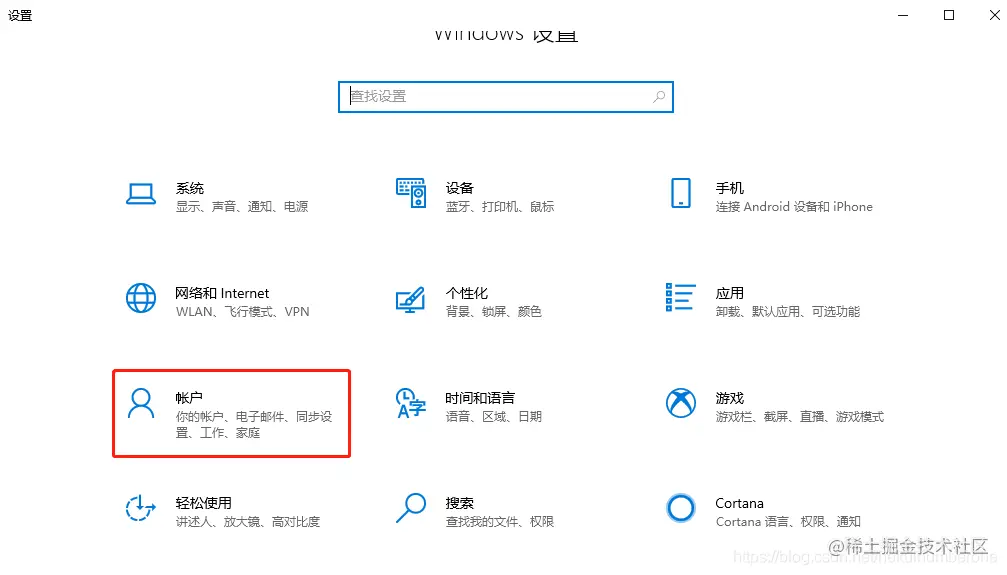Open the Search magnifier category icon

coord(411,508)
